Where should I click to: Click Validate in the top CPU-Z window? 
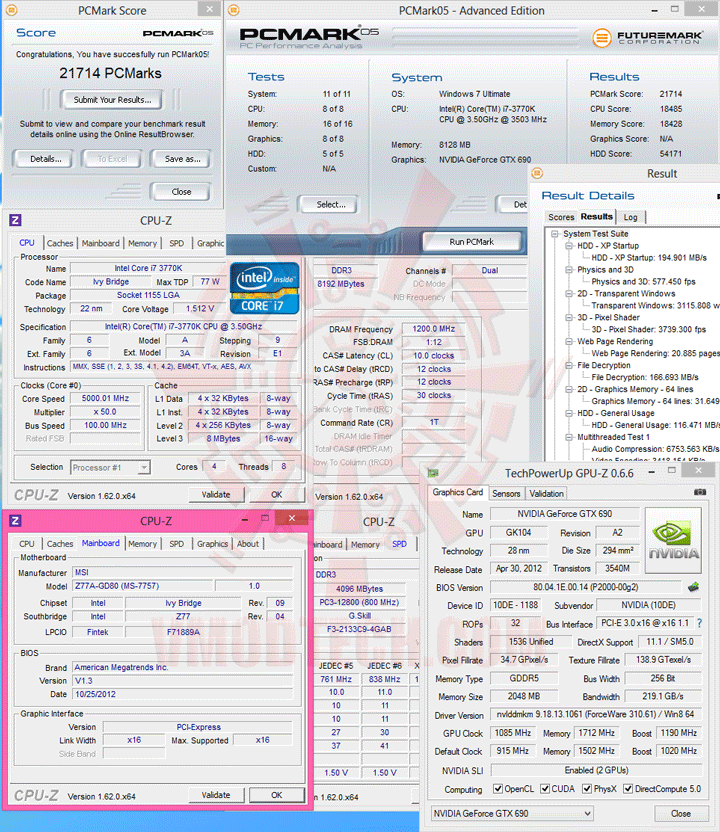coord(216,495)
